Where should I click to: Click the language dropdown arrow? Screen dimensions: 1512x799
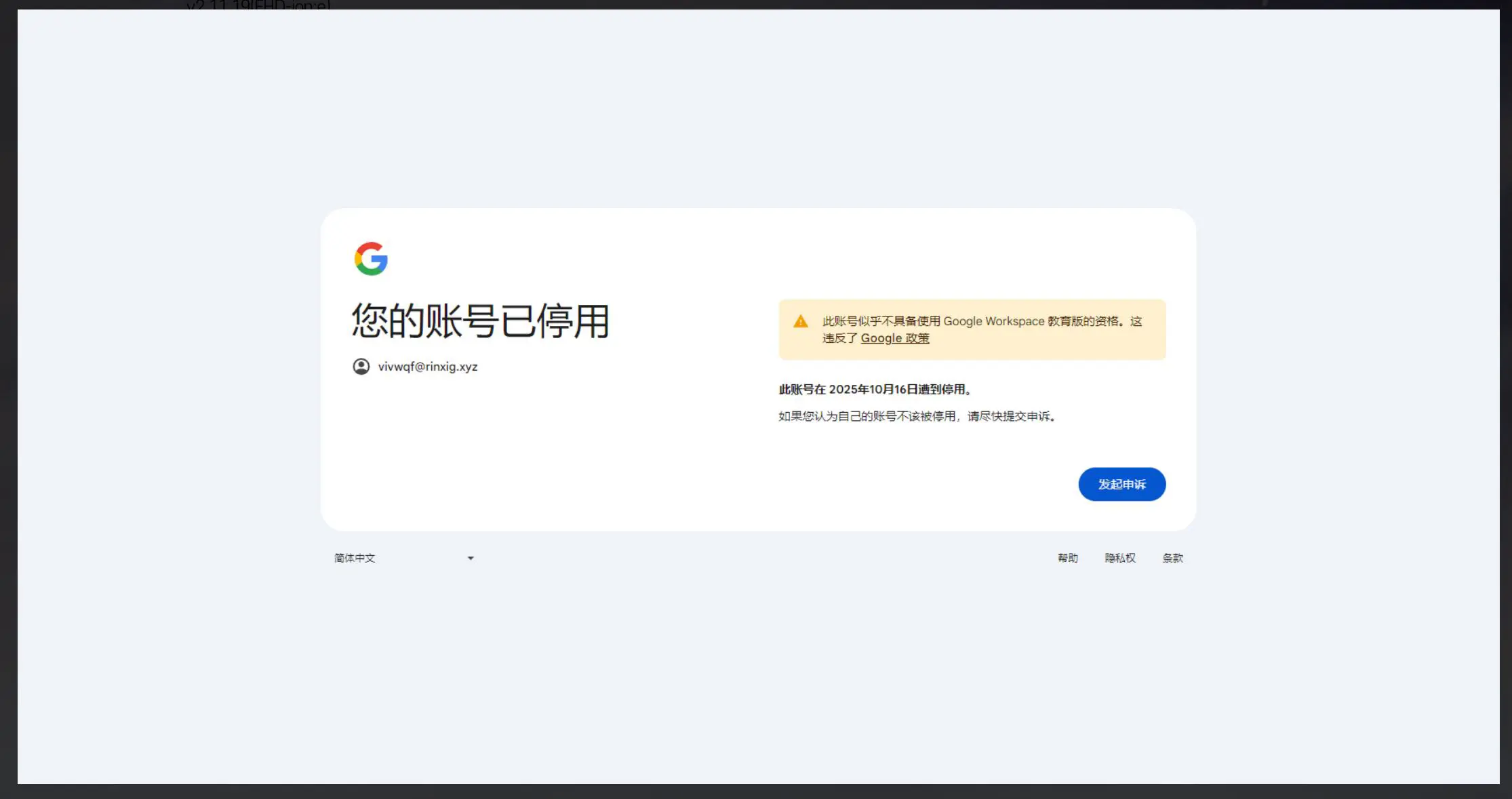click(471, 558)
